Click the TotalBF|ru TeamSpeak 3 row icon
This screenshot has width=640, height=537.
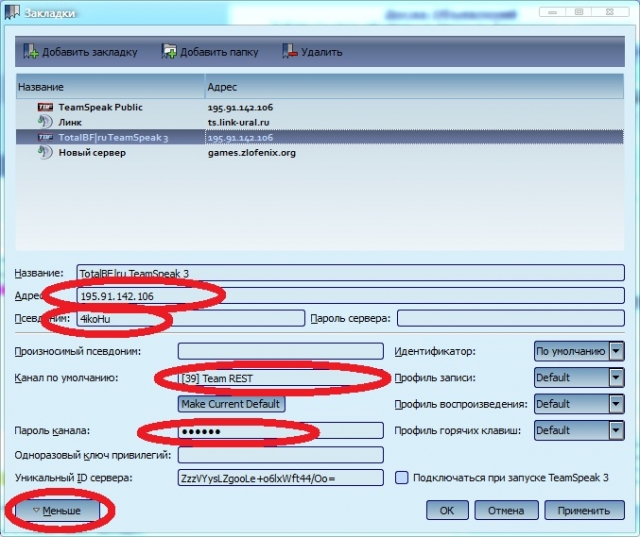[45, 137]
